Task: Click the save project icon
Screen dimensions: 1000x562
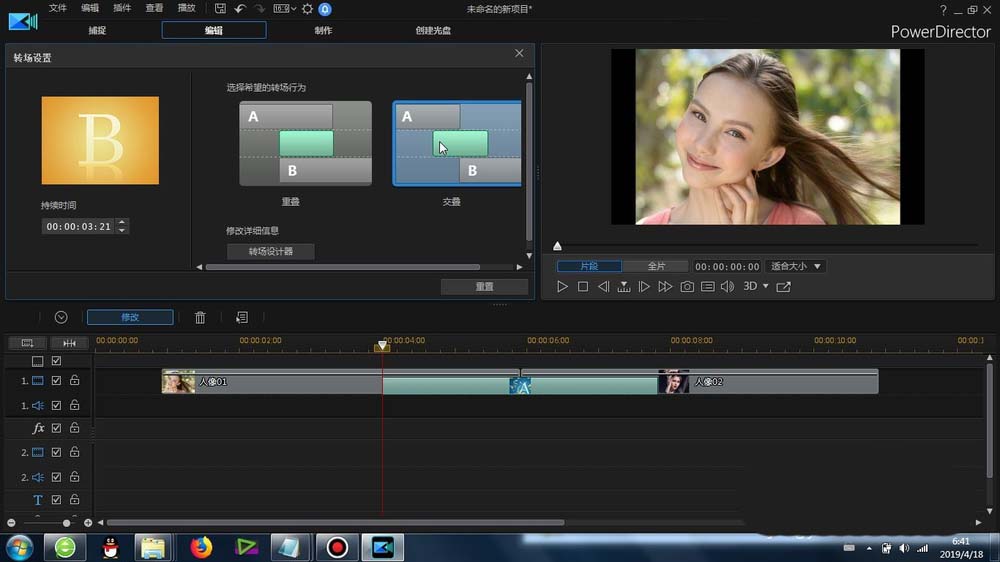Action: click(220, 9)
